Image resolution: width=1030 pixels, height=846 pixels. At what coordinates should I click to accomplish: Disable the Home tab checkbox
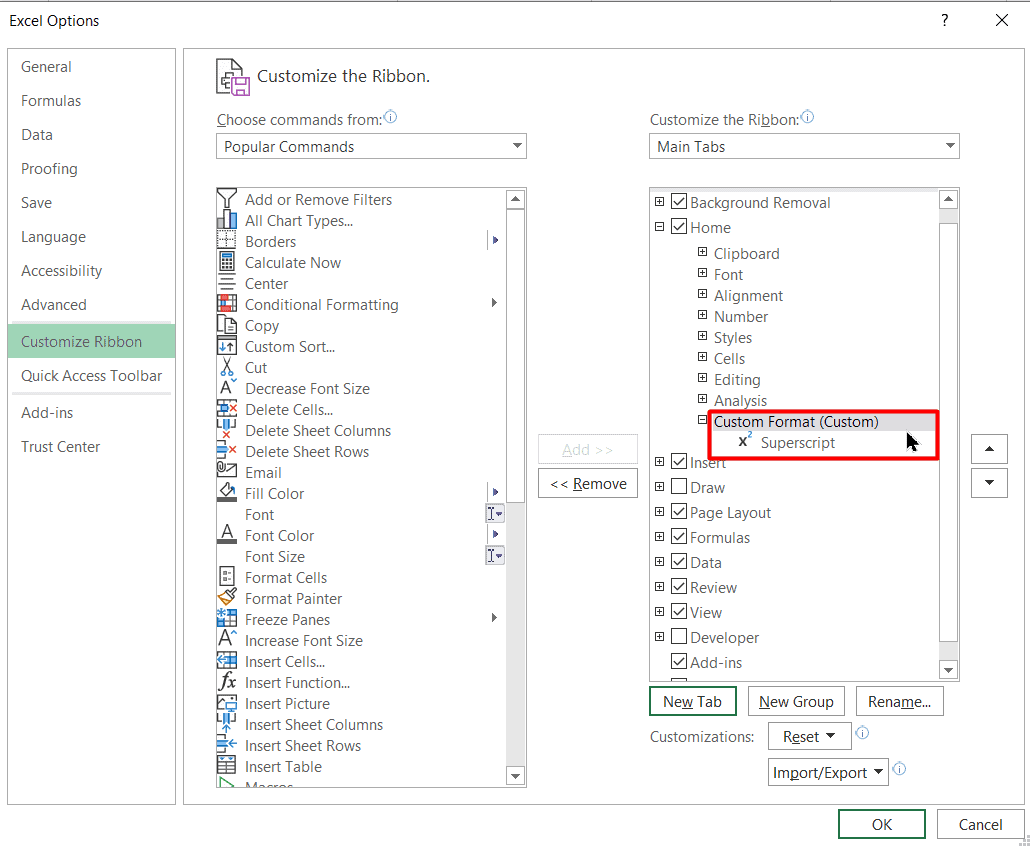[680, 227]
